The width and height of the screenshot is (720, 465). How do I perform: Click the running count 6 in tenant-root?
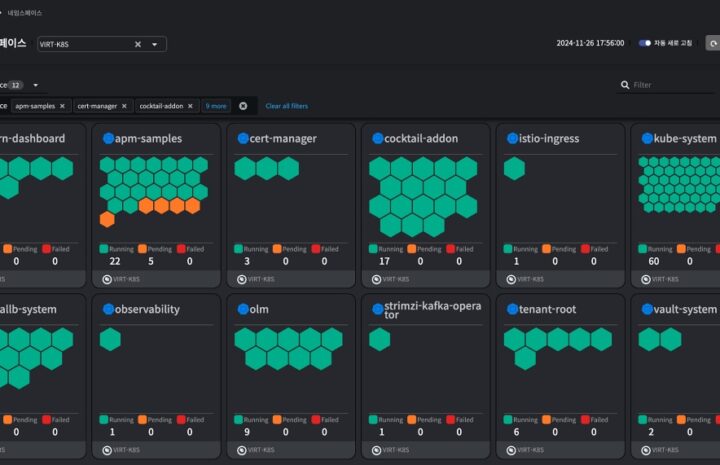coord(517,432)
